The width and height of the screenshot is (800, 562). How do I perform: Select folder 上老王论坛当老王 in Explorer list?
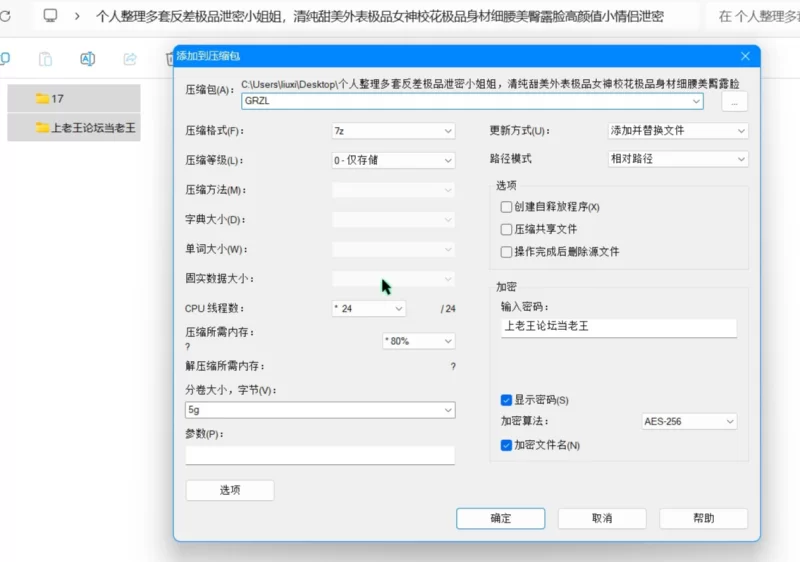(x=74, y=127)
